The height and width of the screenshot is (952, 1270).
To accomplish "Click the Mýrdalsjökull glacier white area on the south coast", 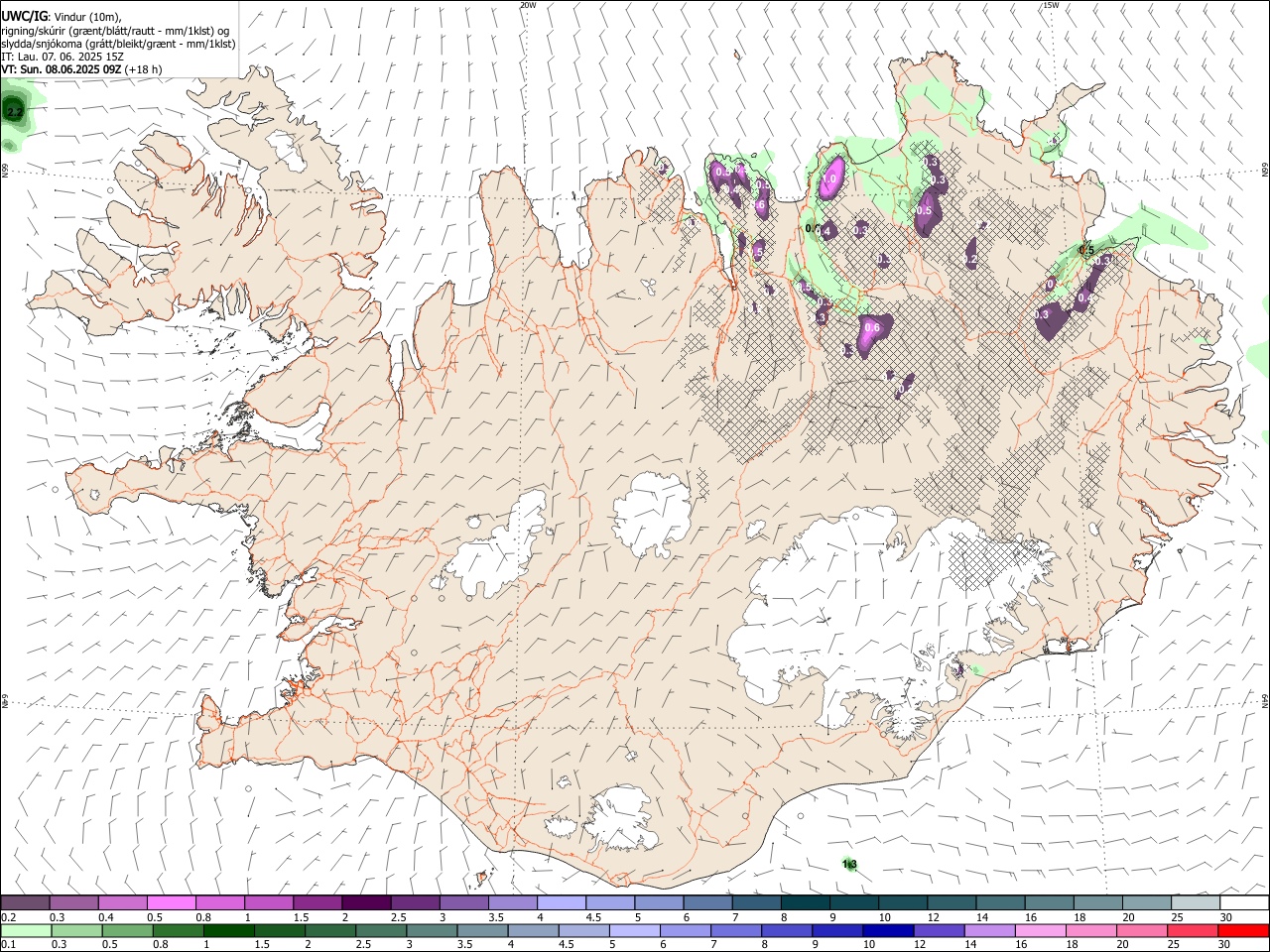I will pyautogui.click(x=622, y=819).
